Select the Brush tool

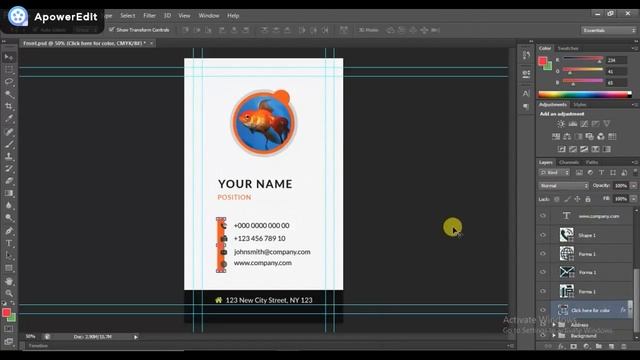coord(9,144)
